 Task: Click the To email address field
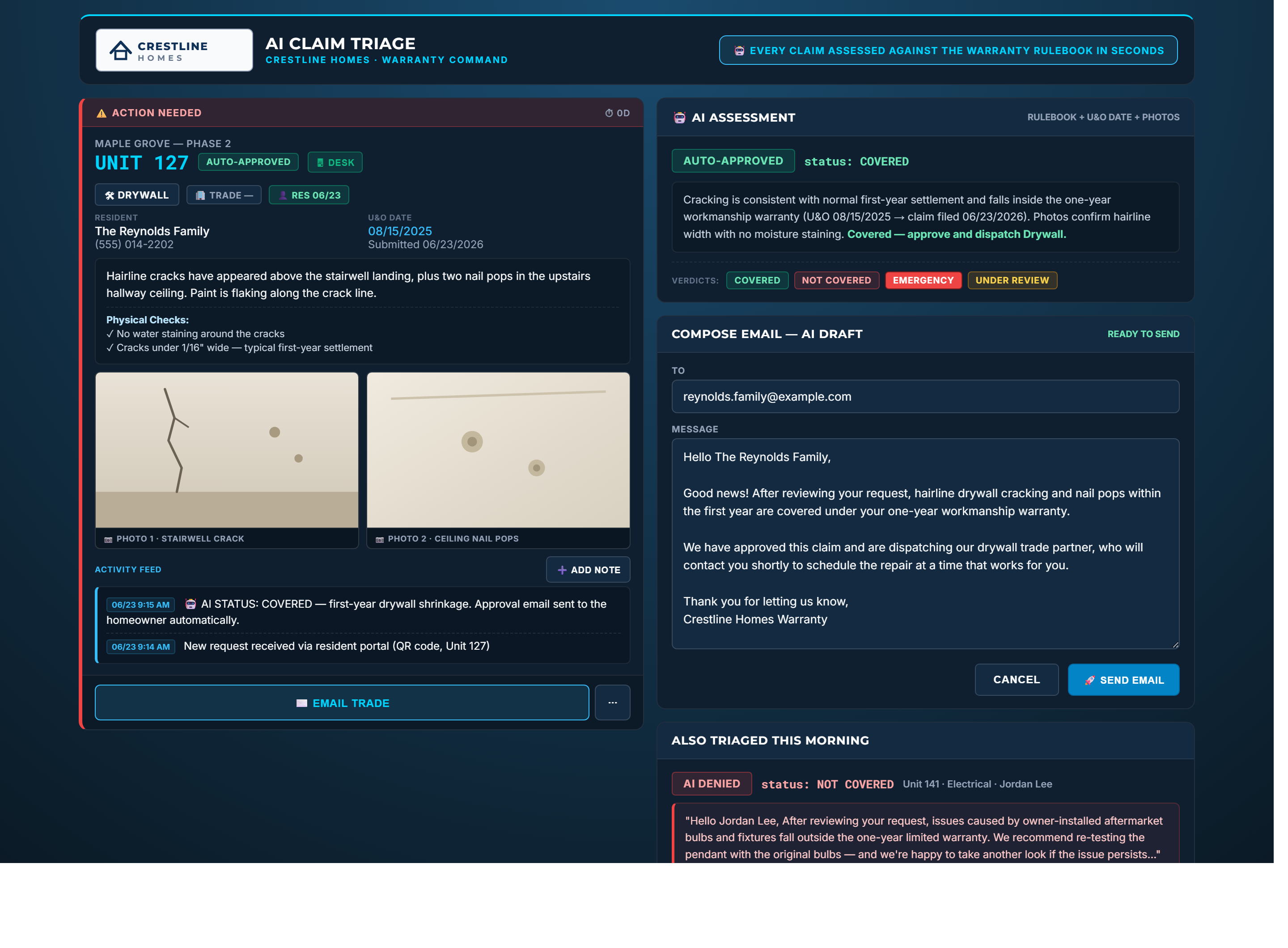point(925,397)
